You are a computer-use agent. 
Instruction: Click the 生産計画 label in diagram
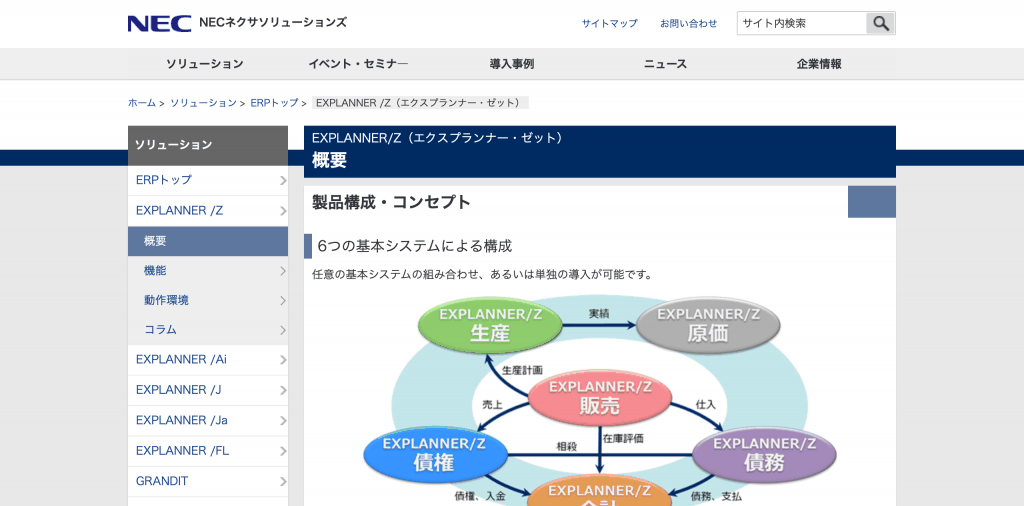point(522,370)
